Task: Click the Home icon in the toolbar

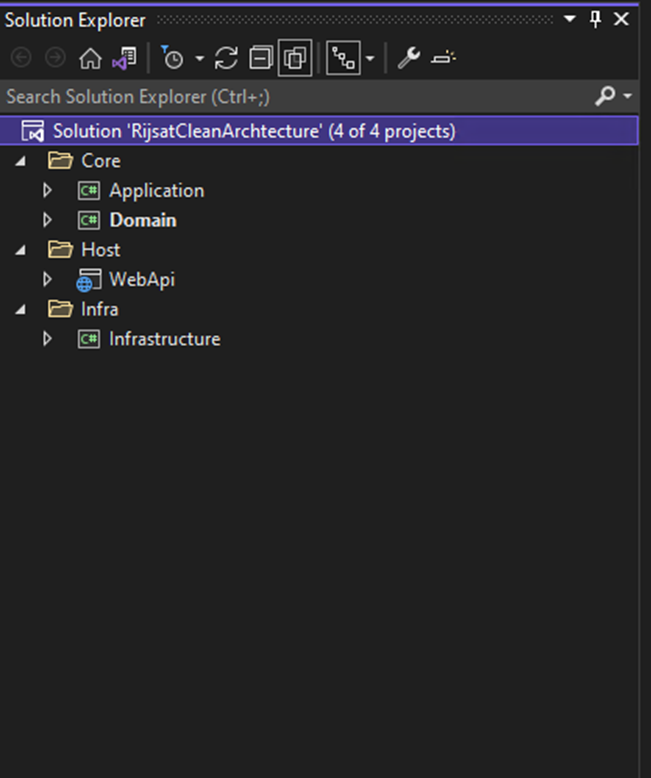Action: (90, 59)
